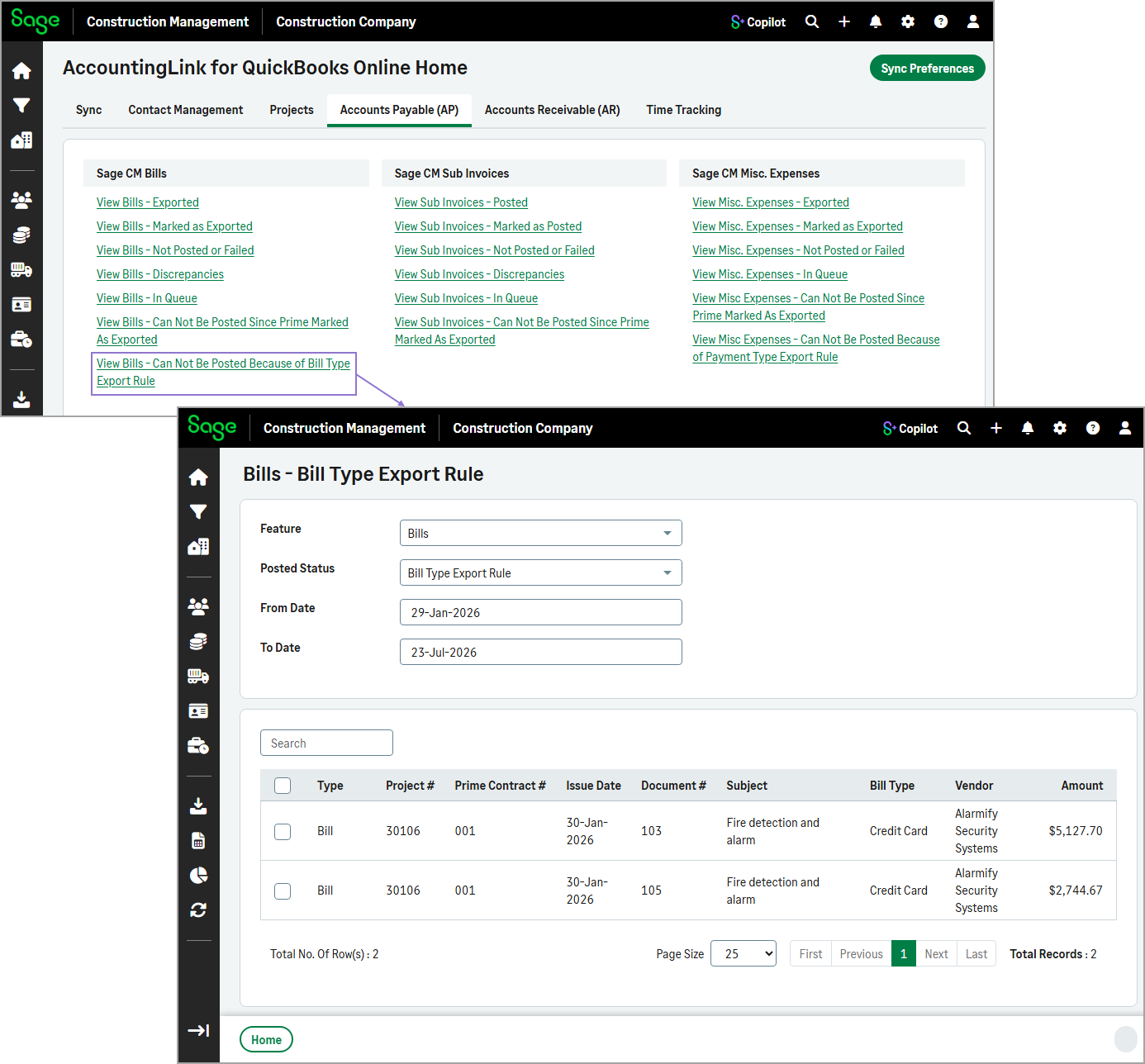Click coins stack icon in back window sidebar
This screenshot has width=1145, height=1064.
point(21,235)
